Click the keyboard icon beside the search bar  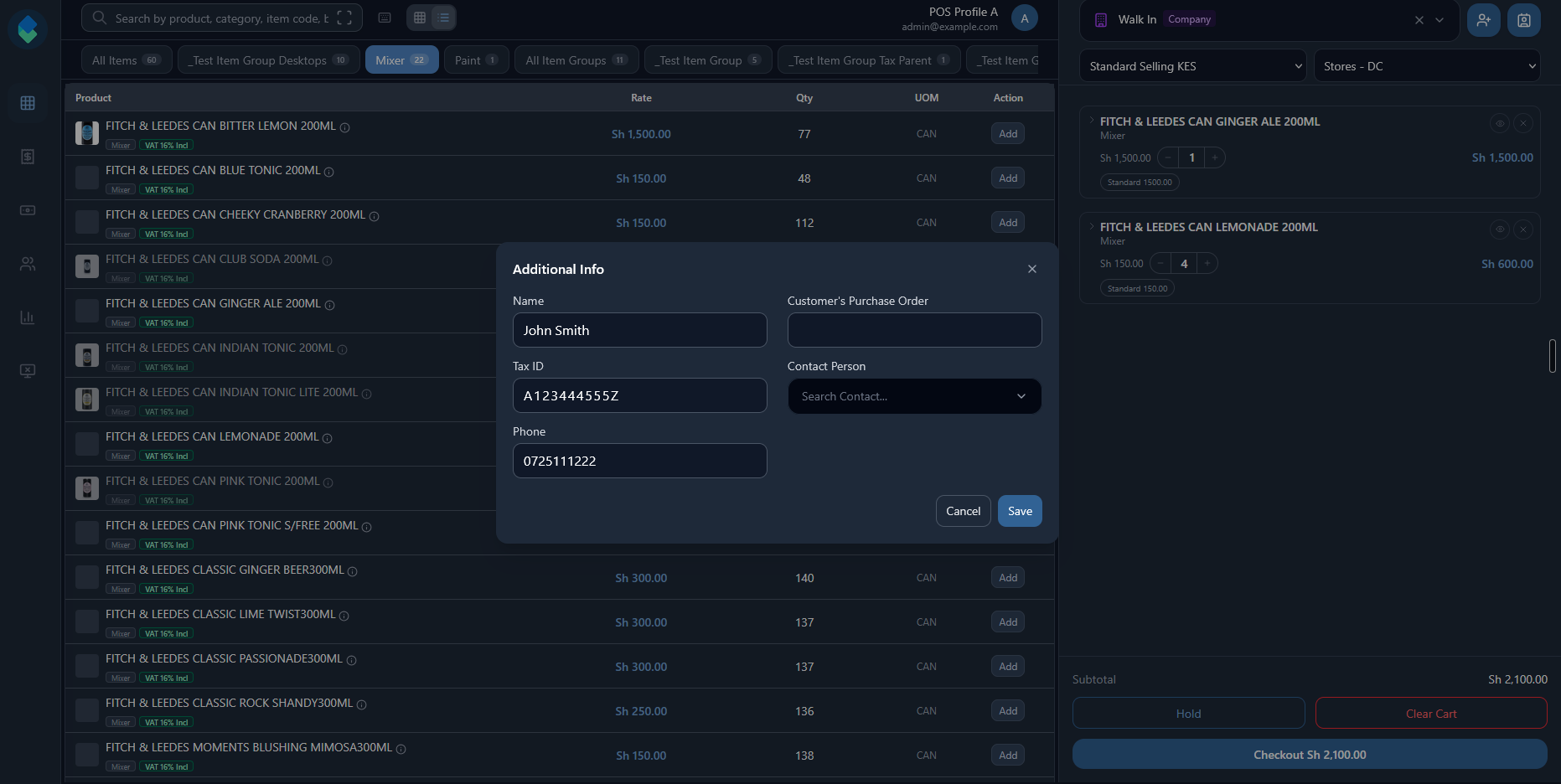[385, 18]
